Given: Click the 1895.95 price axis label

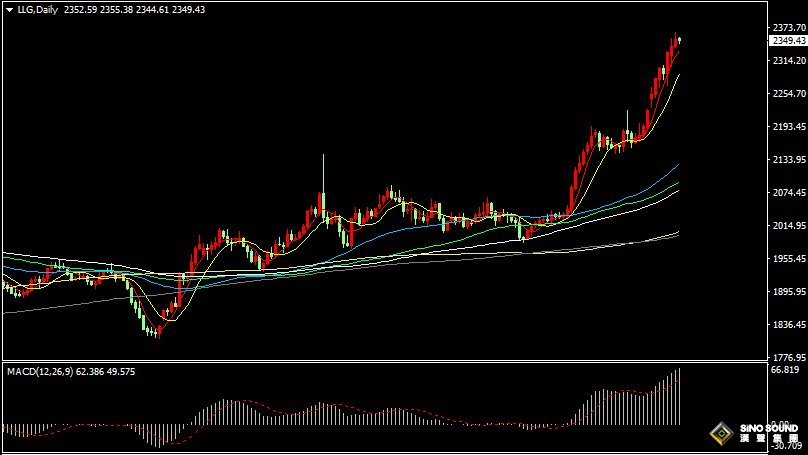Looking at the screenshot, I should click(x=787, y=292).
